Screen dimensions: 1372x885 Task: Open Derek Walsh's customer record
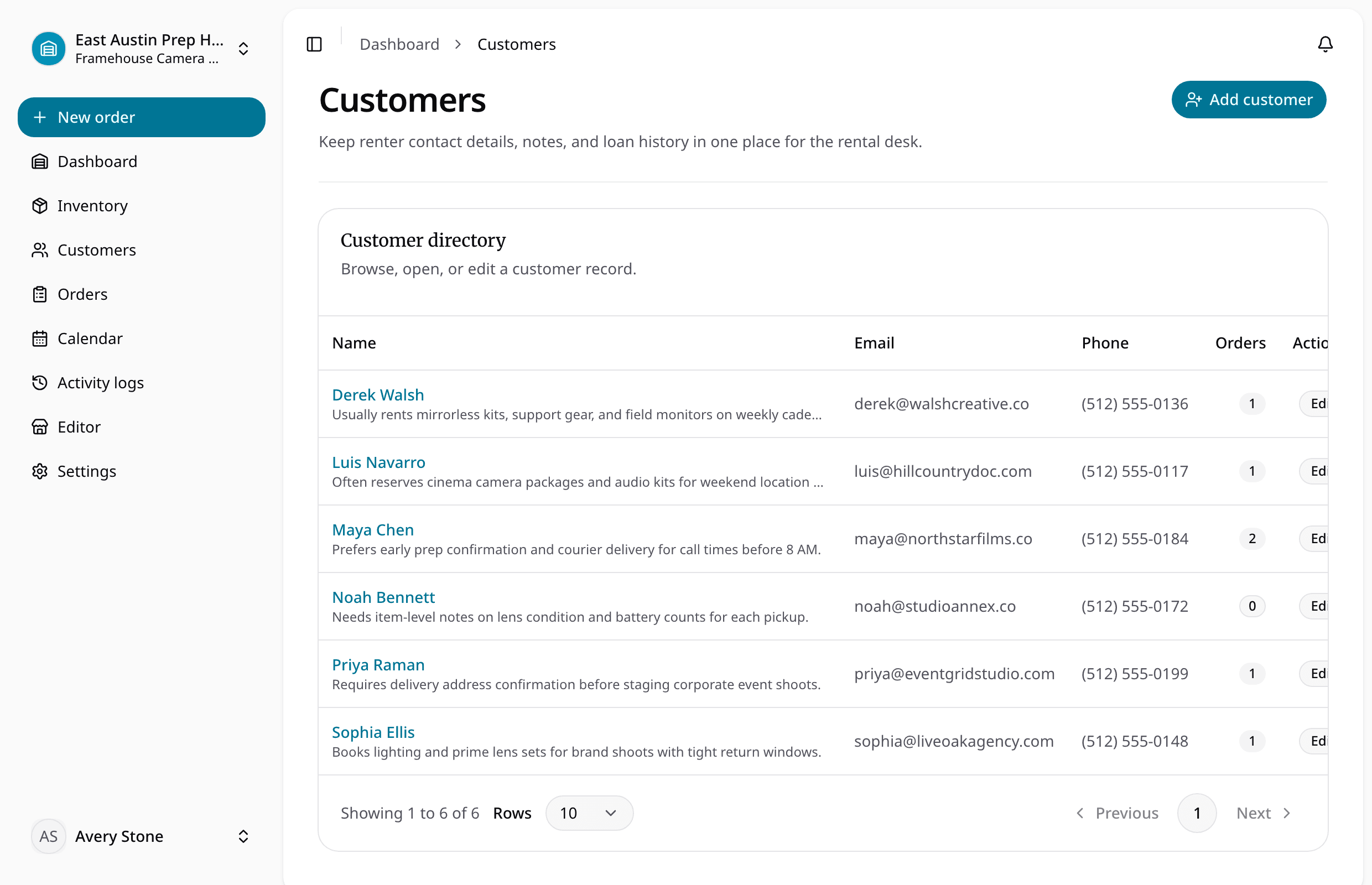point(378,395)
